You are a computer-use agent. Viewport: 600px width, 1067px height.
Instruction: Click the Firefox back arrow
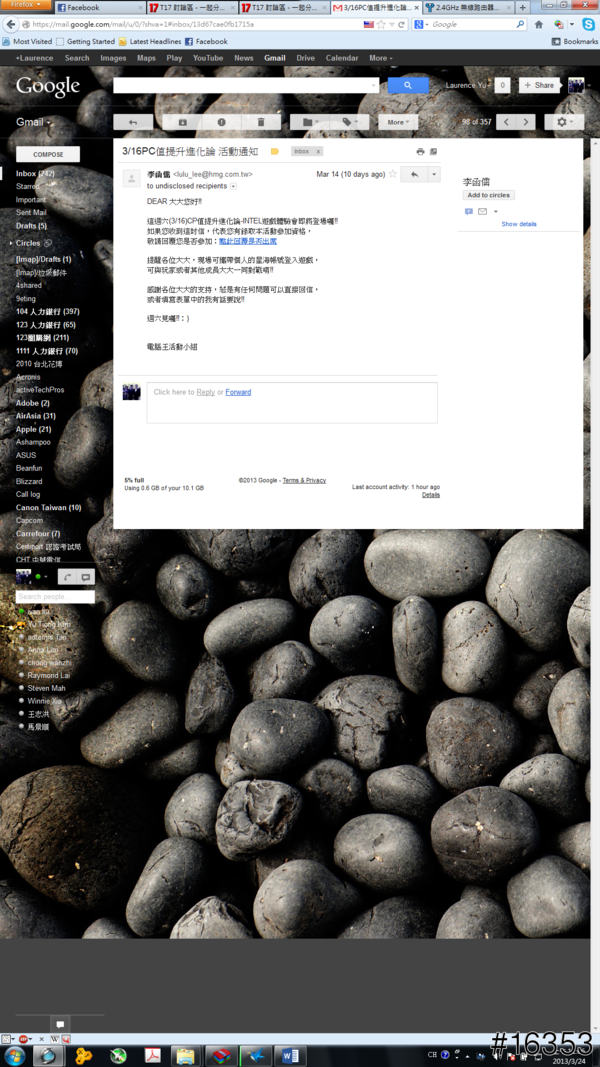10,24
